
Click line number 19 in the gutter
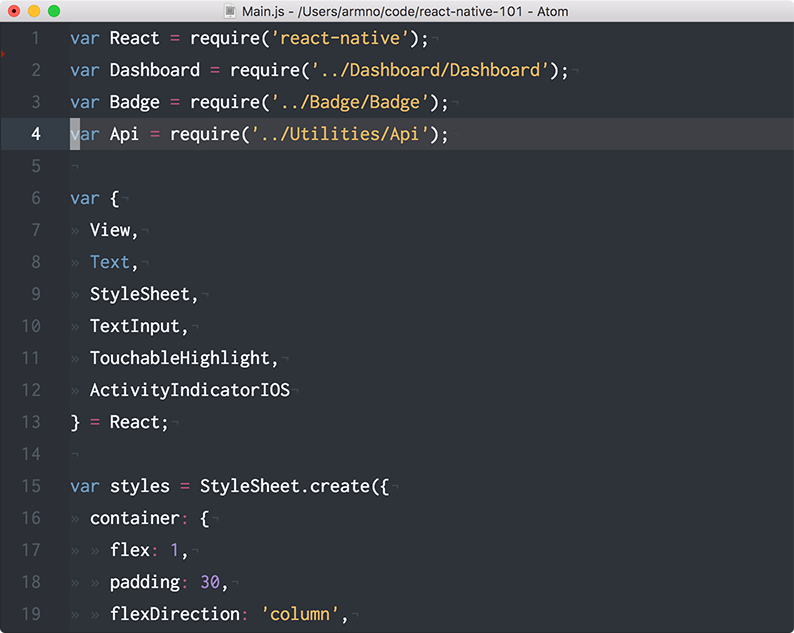click(x=31, y=614)
